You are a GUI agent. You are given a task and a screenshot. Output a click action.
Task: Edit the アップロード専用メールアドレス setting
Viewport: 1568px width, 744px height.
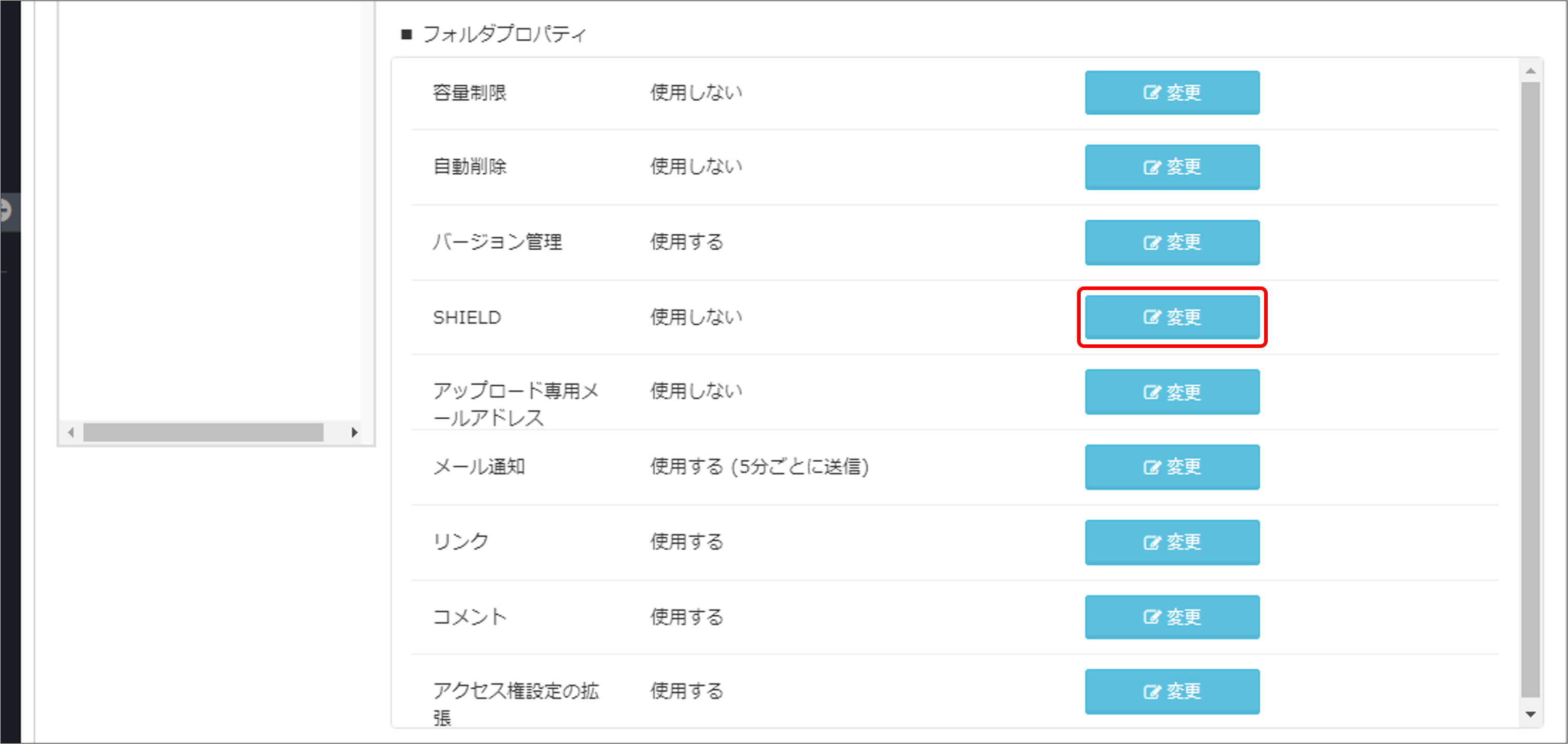click(1172, 392)
